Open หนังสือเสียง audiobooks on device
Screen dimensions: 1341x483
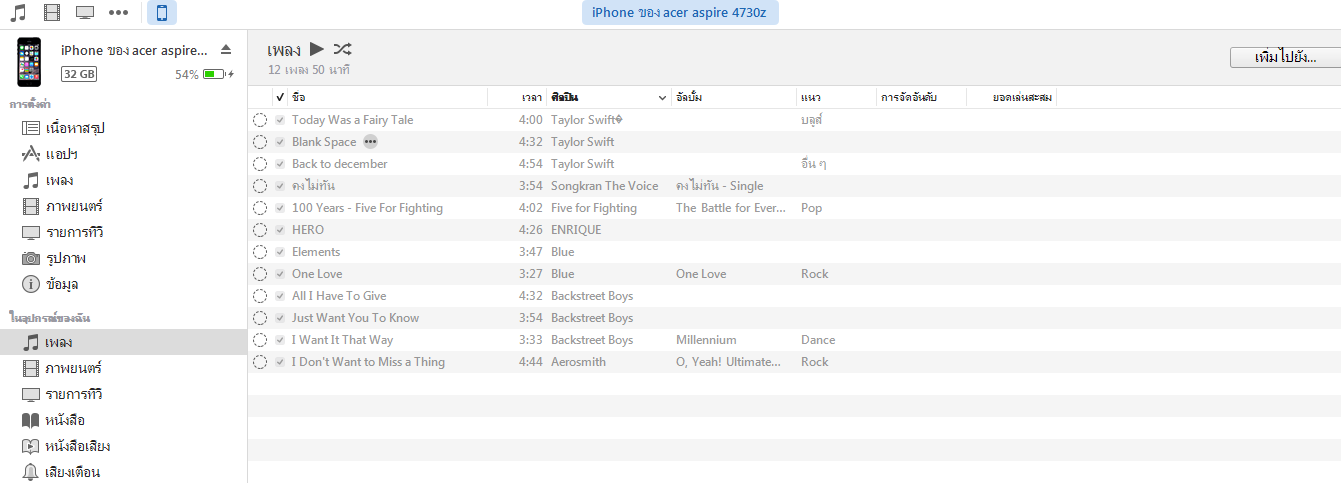click(x=77, y=446)
